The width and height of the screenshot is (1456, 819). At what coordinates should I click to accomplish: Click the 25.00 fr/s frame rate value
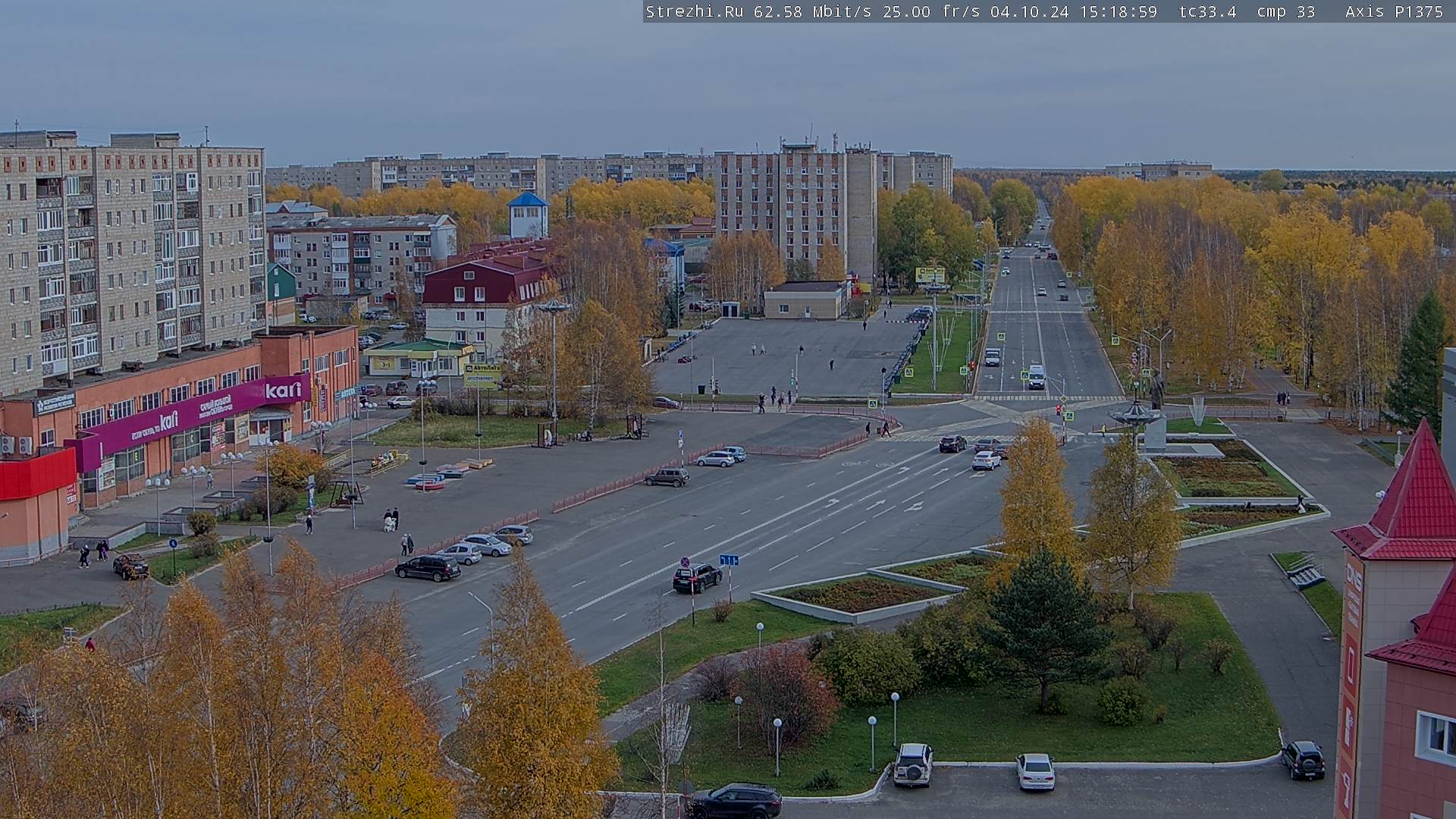click(932, 11)
